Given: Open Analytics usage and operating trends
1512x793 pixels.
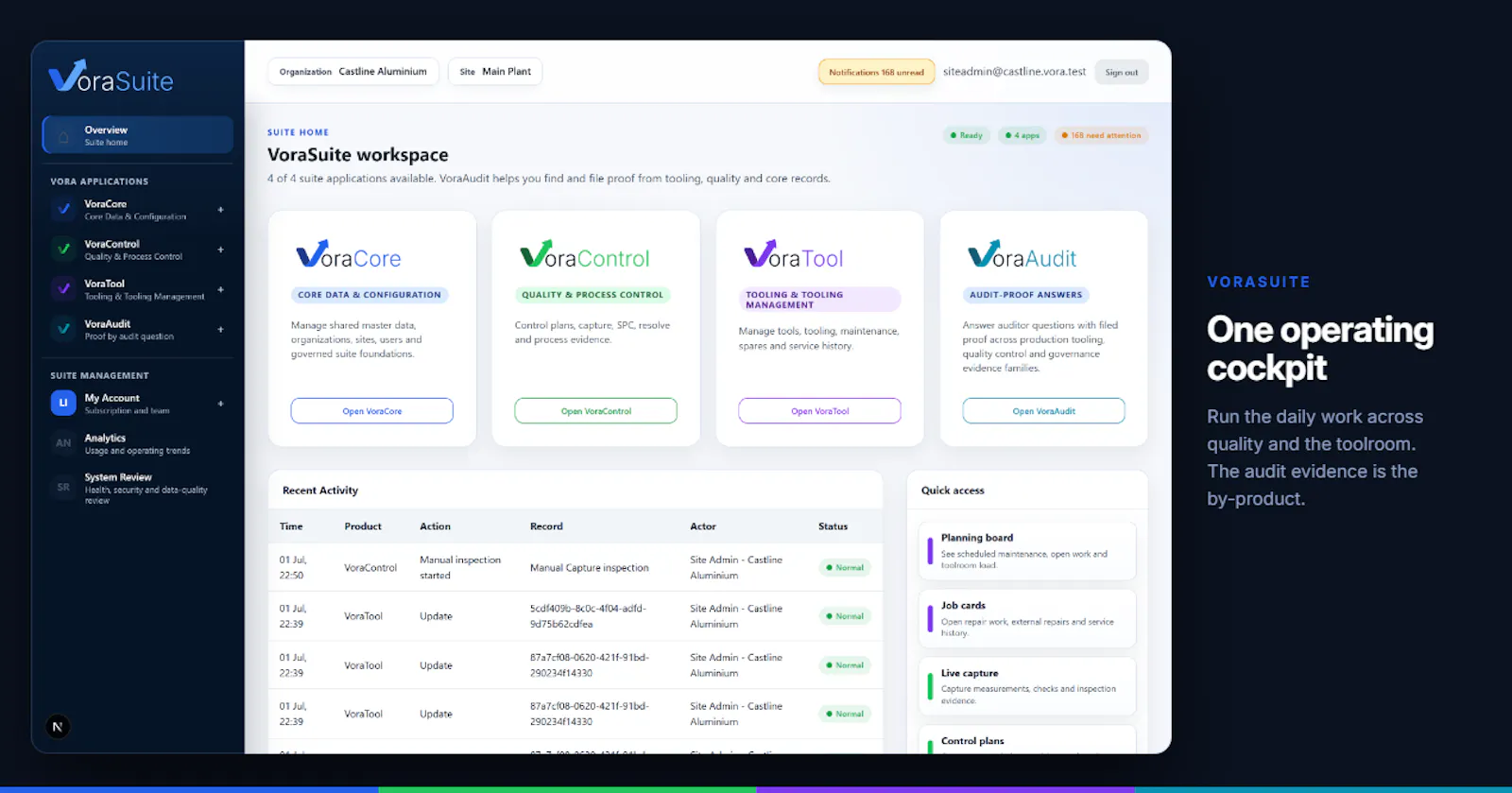Looking at the screenshot, I should coord(137,443).
